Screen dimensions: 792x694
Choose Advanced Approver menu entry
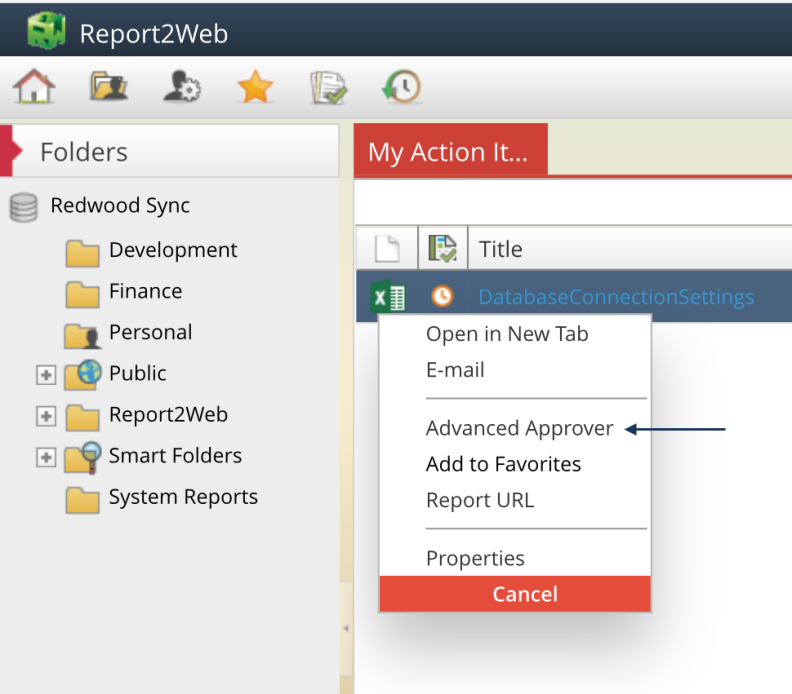519,428
